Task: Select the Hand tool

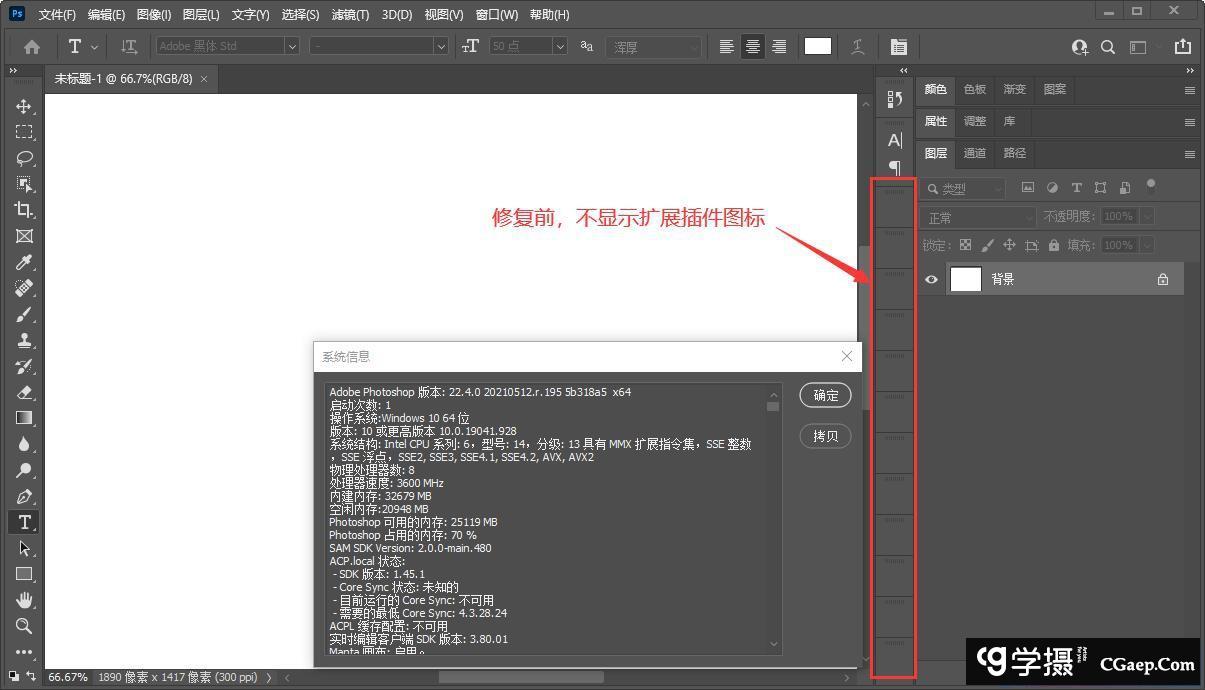Action: (24, 599)
